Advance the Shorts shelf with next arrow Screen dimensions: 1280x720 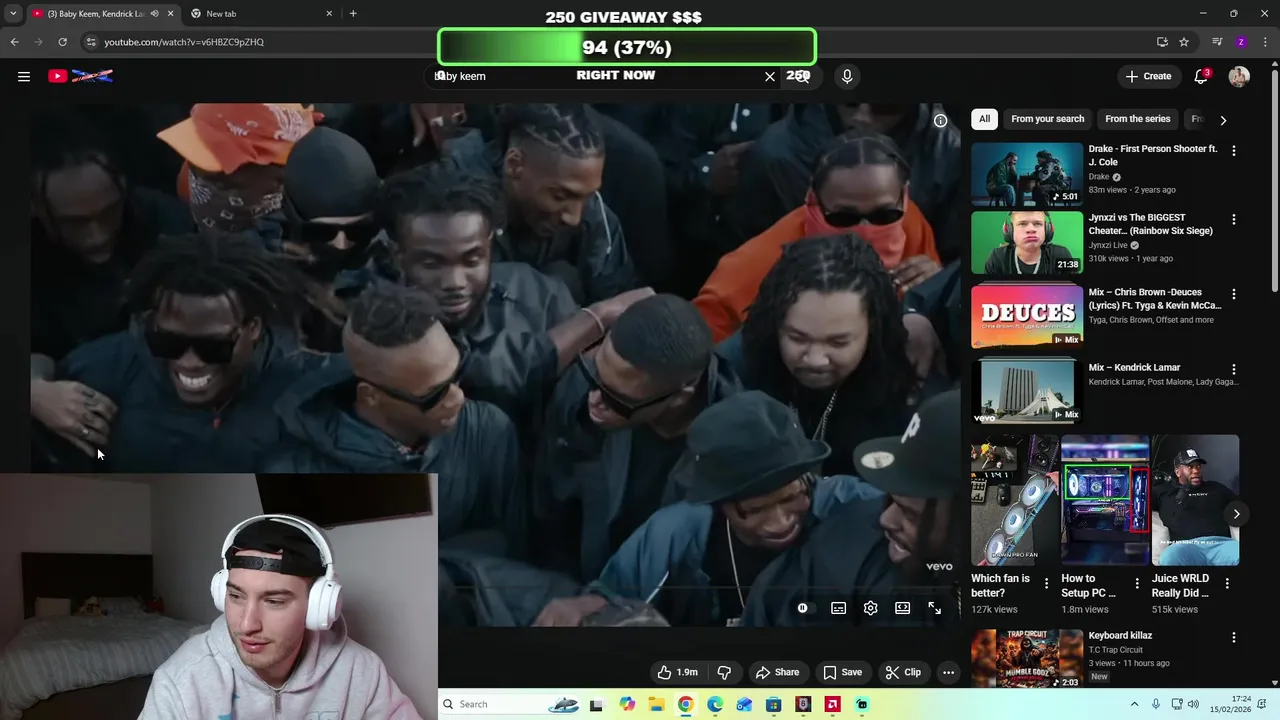tap(1236, 514)
